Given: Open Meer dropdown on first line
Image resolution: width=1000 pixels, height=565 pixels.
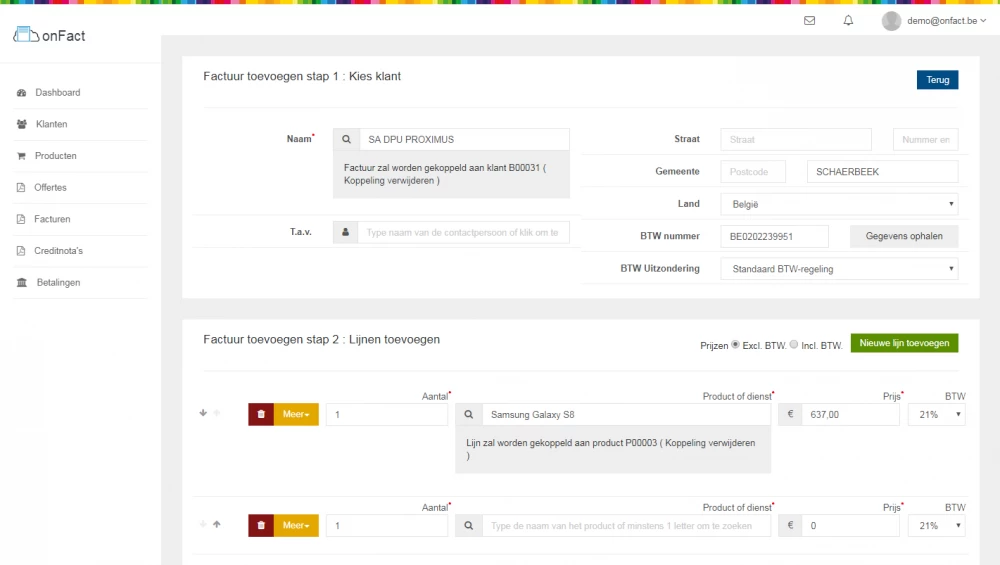Looking at the screenshot, I should (296, 414).
